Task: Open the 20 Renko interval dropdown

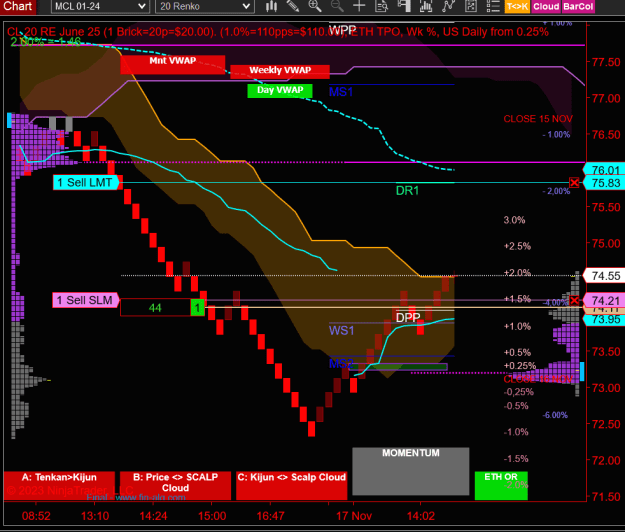Action: pos(205,6)
